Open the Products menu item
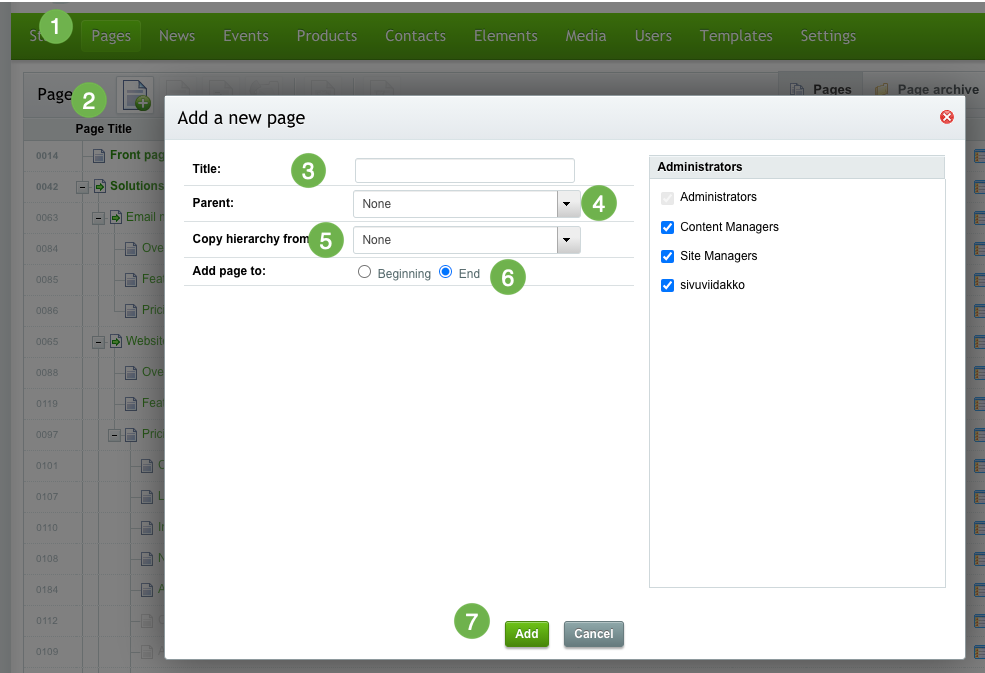This screenshot has width=985, height=673. pos(327,36)
